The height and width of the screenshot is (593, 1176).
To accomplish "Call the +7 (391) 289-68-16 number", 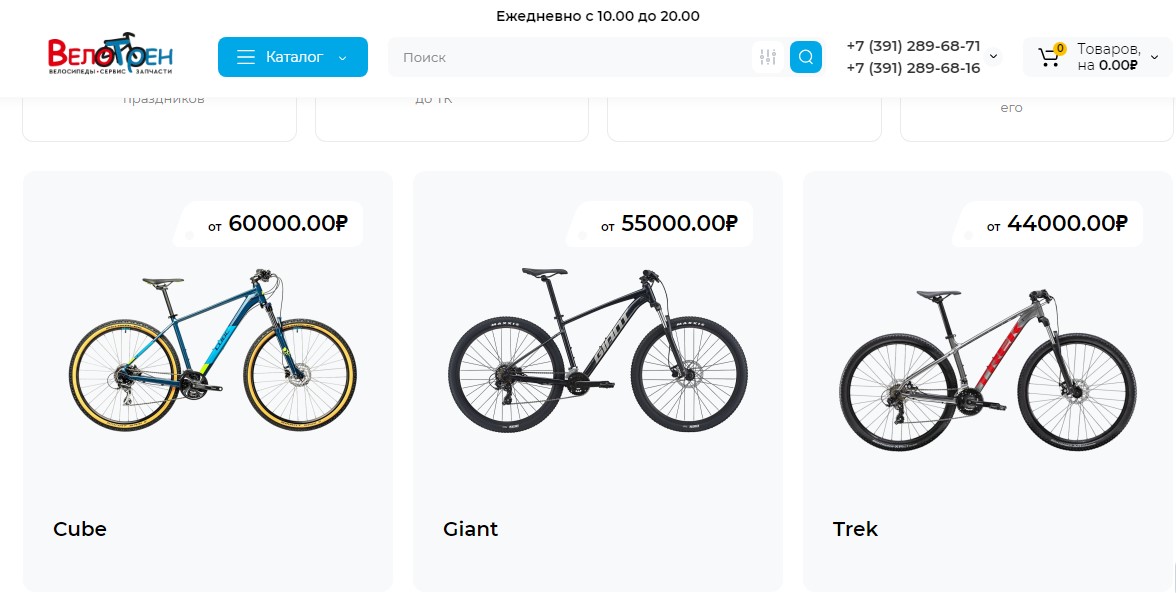I will (913, 68).
